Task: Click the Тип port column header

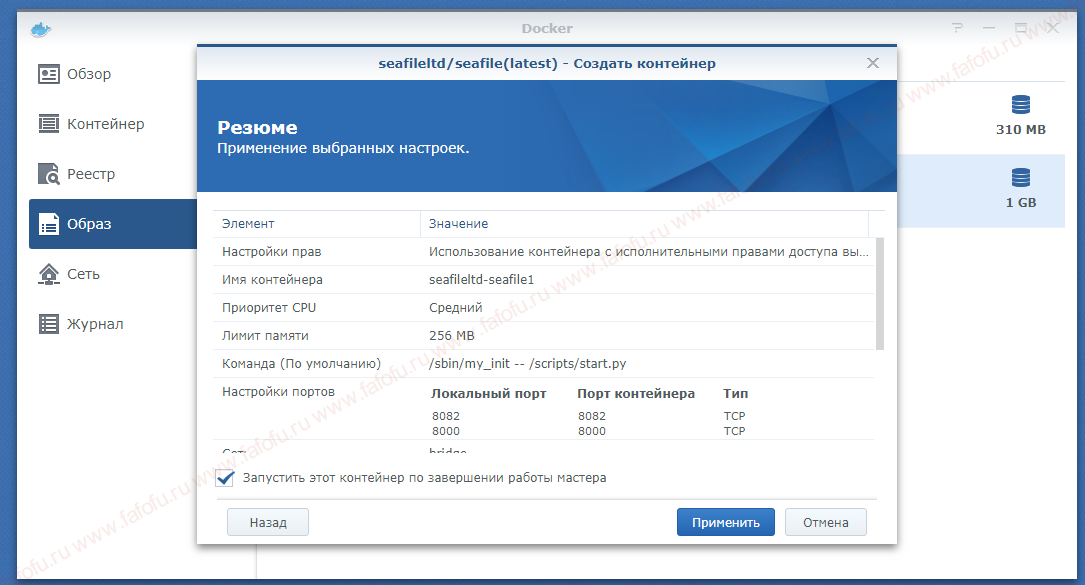Action: 736,393
